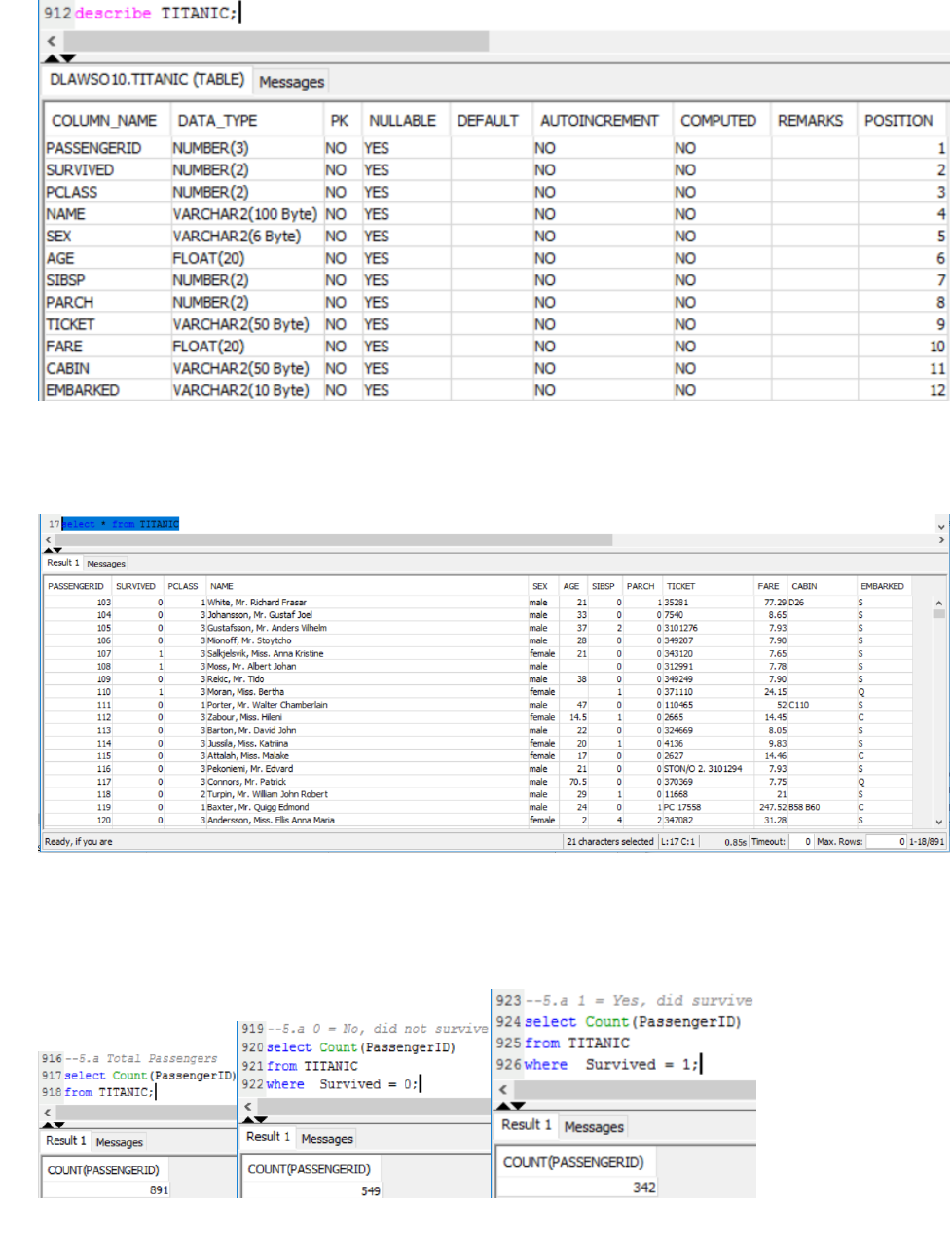Click the COUNT(PASSENGERID) header above 342
The height and width of the screenshot is (1244, 952).
coord(573,1162)
